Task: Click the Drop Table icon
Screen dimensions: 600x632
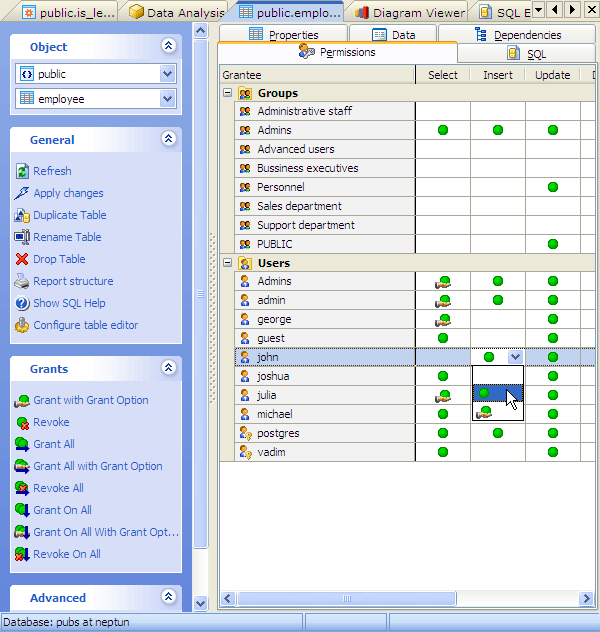Action: (23, 259)
